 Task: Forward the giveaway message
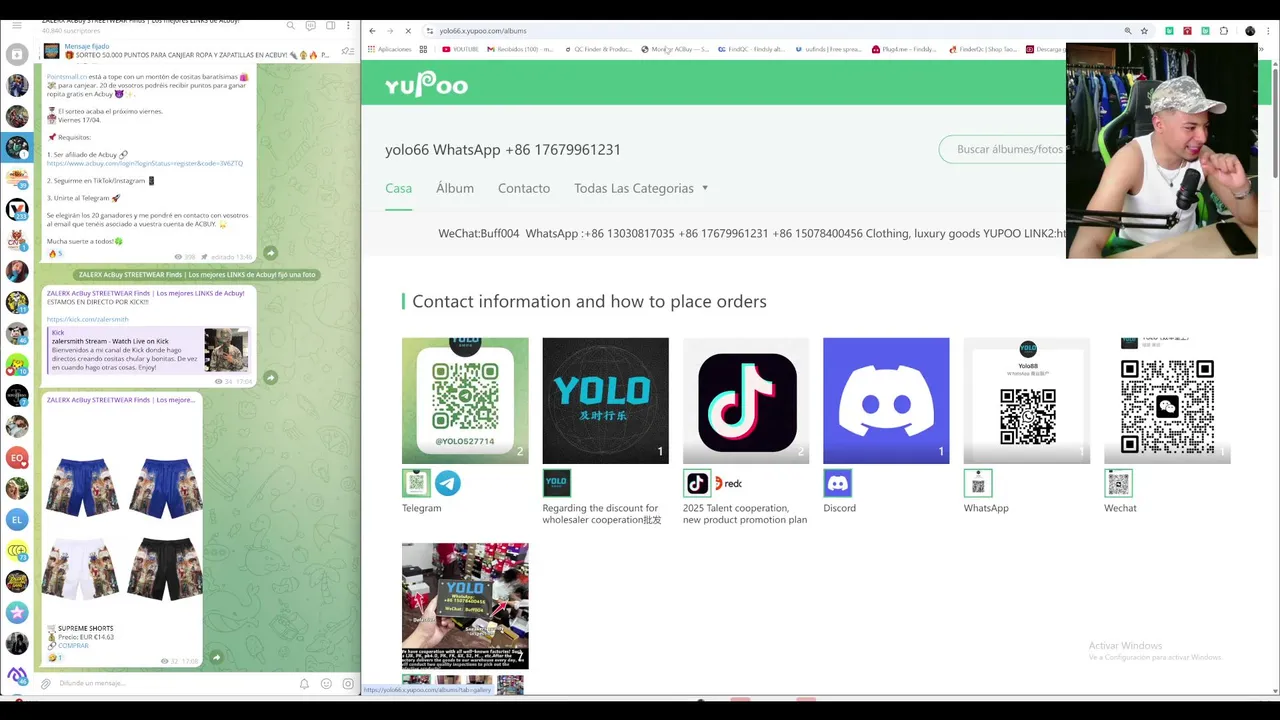pyautogui.click(x=270, y=253)
